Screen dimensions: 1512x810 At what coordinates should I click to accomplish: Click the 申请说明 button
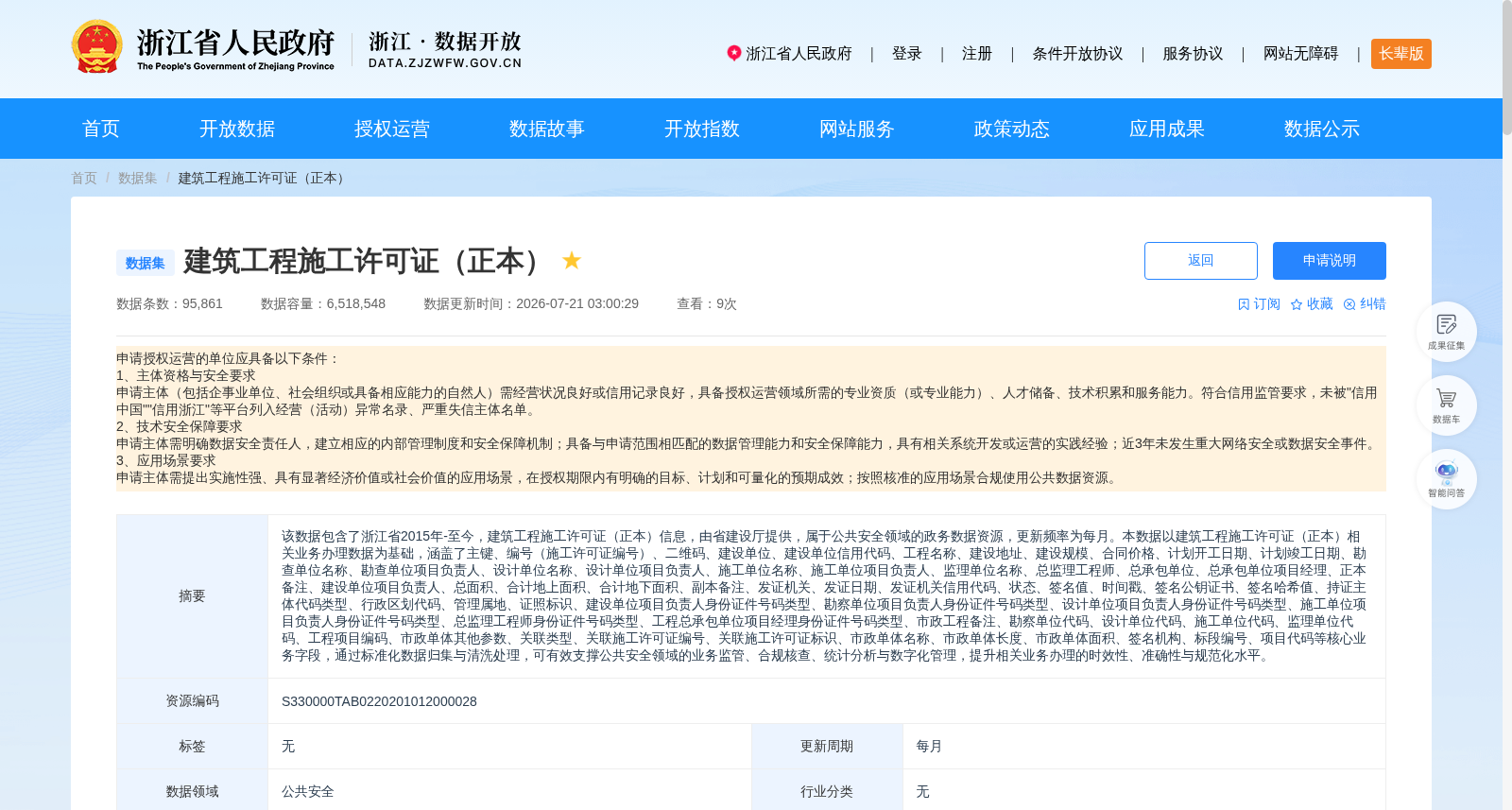tap(1330, 261)
